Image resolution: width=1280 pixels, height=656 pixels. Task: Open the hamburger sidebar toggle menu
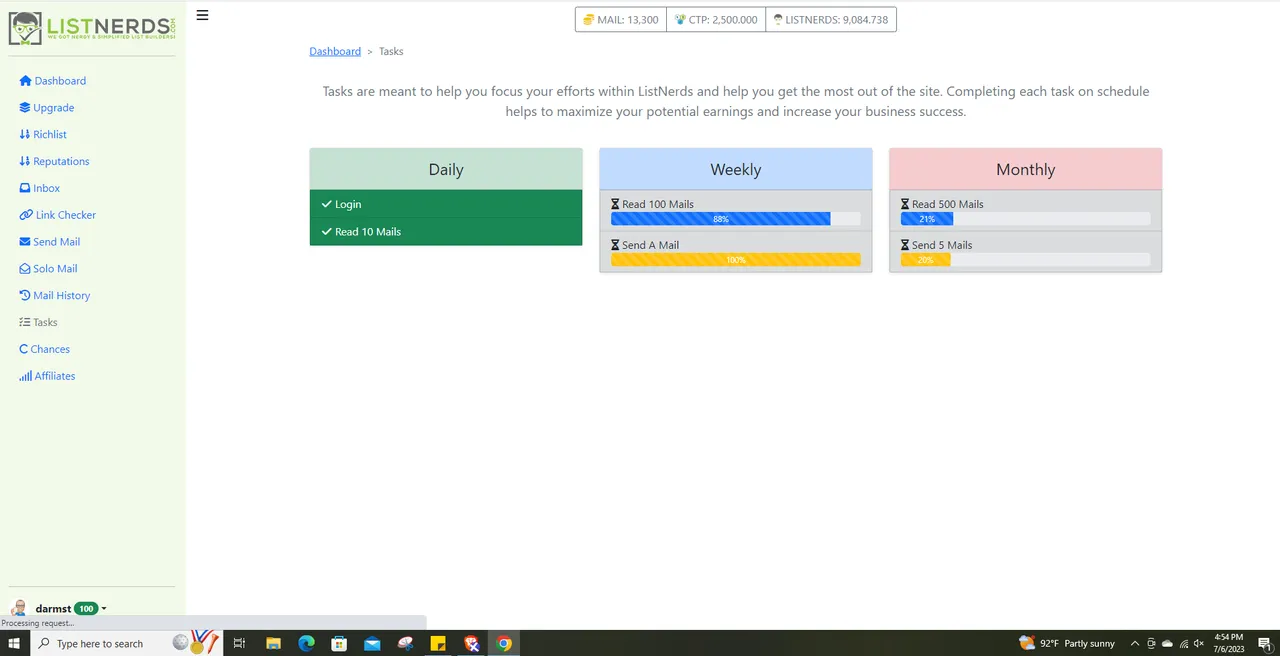coord(202,15)
